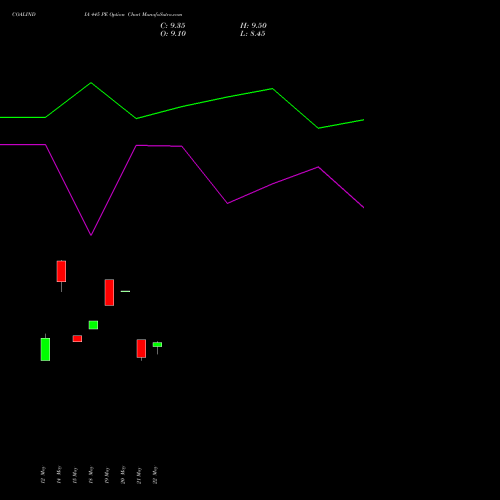Screen dimensions: 500x500
Task: Click the small red candle for 15 May
Action: (x=77, y=339)
